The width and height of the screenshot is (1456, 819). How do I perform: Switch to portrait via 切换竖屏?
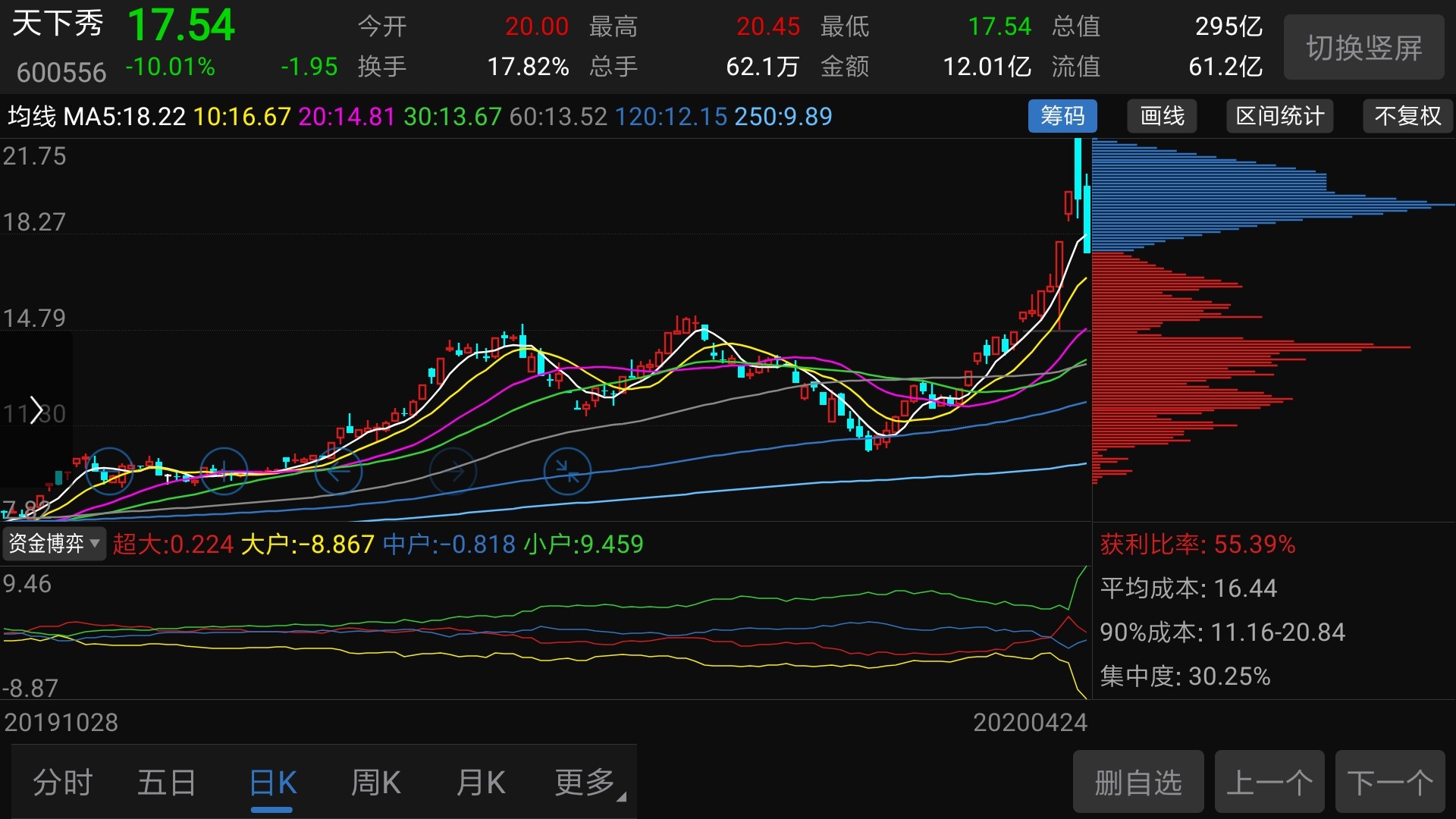point(1363,48)
